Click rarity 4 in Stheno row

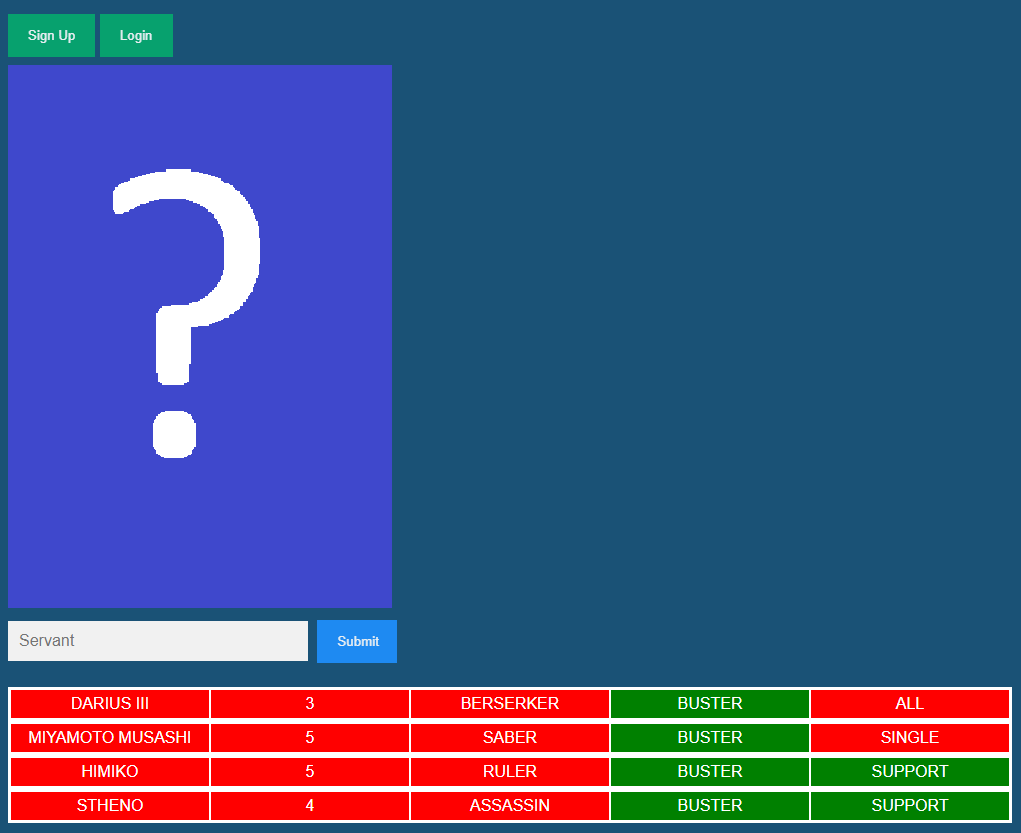[x=310, y=805]
